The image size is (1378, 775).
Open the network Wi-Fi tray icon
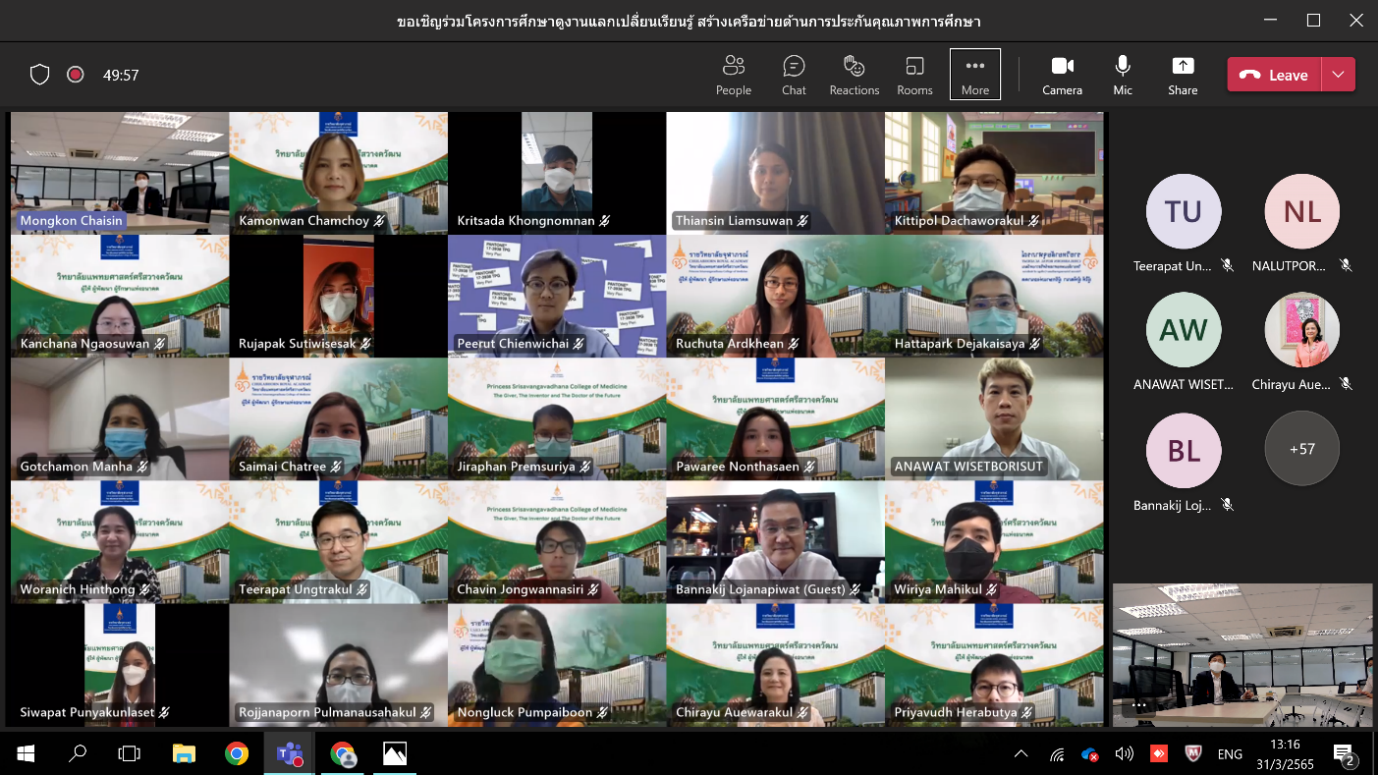pyautogui.click(x=1057, y=754)
